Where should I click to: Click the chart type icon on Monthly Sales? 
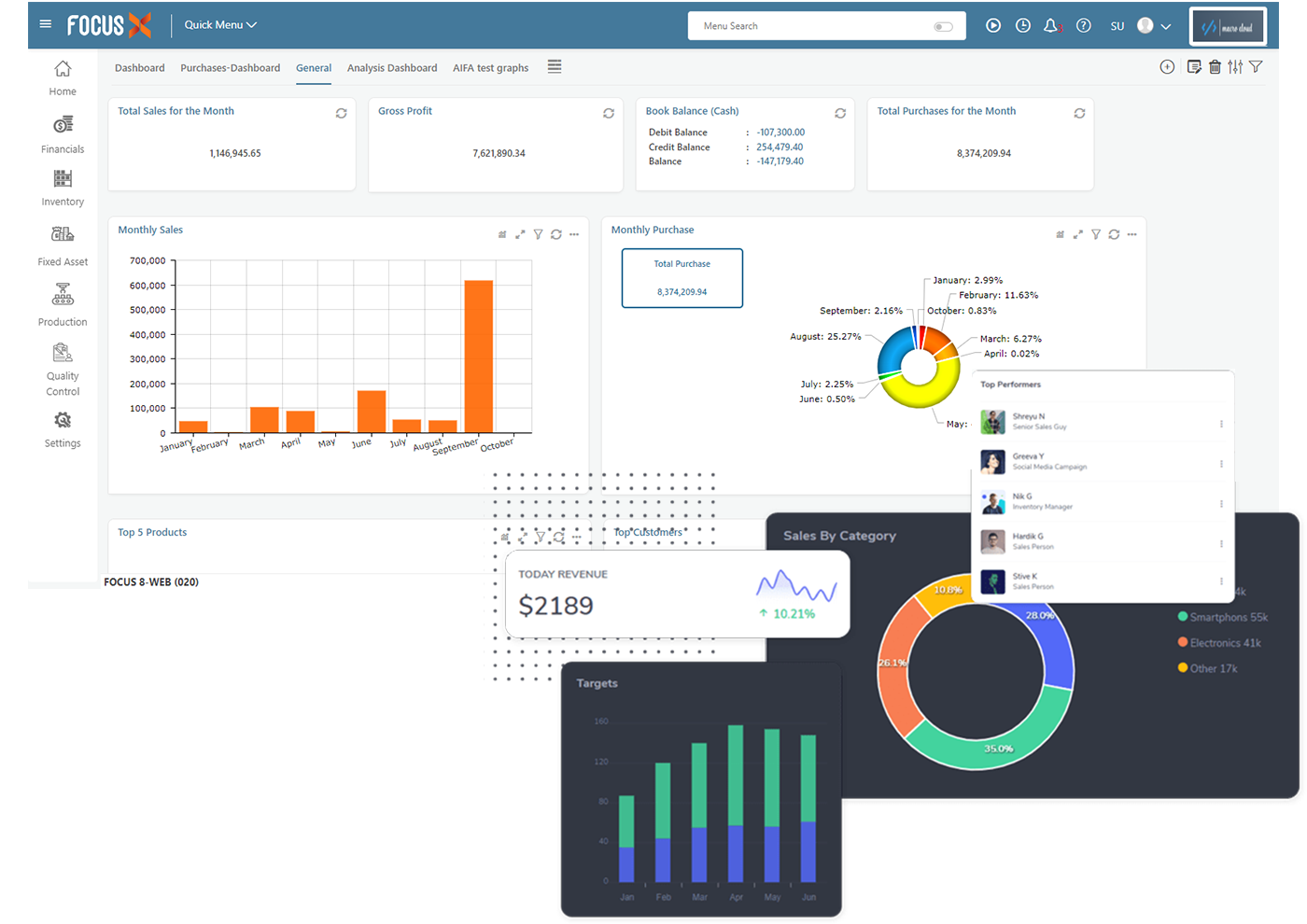point(502,234)
